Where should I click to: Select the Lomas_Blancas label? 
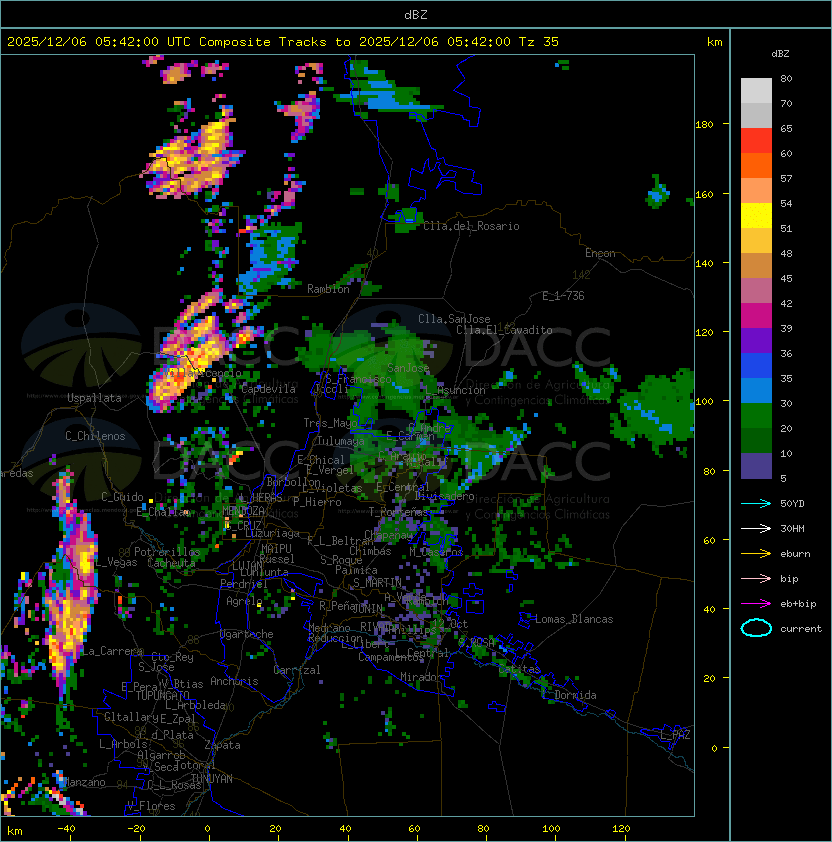point(574,619)
